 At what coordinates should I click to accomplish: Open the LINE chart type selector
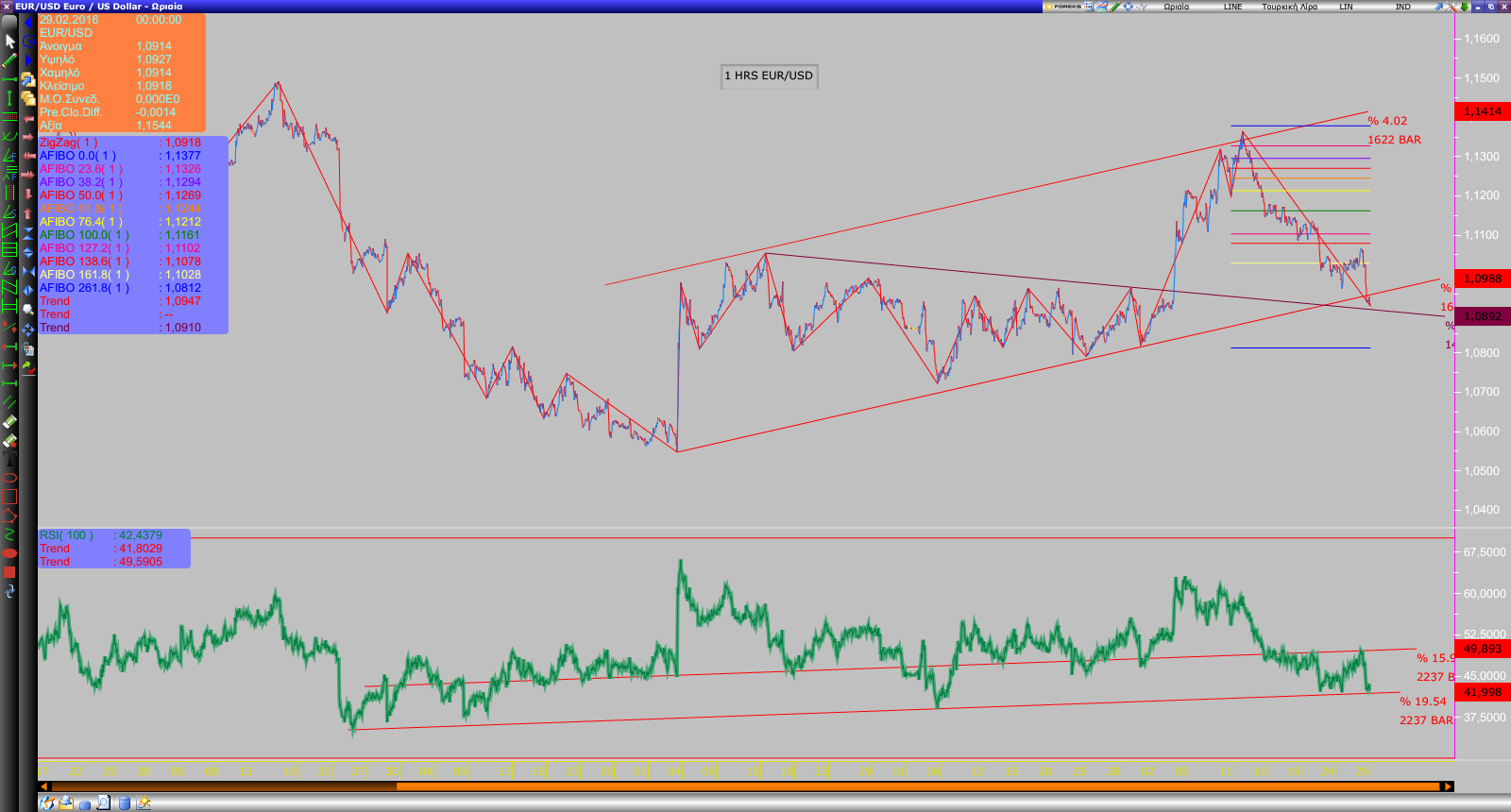point(1232,7)
